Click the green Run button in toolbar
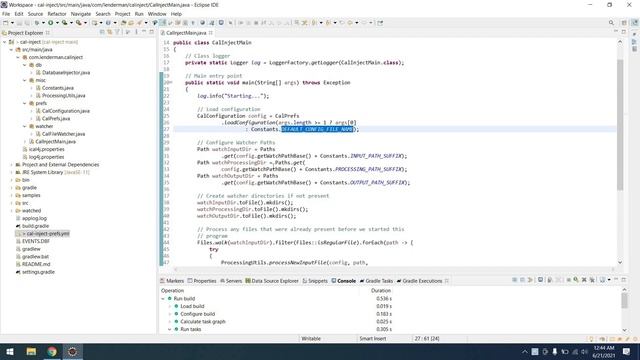This screenshot has height=360, width=640. click(51, 23)
